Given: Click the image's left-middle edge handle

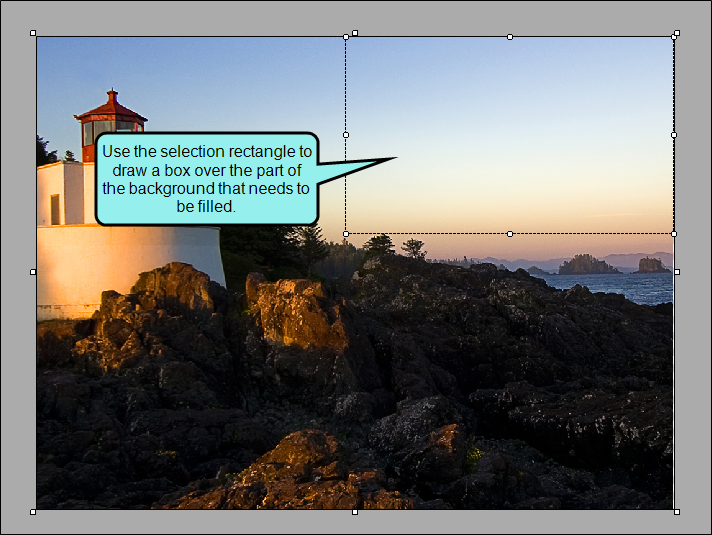Looking at the screenshot, I should point(33,272).
